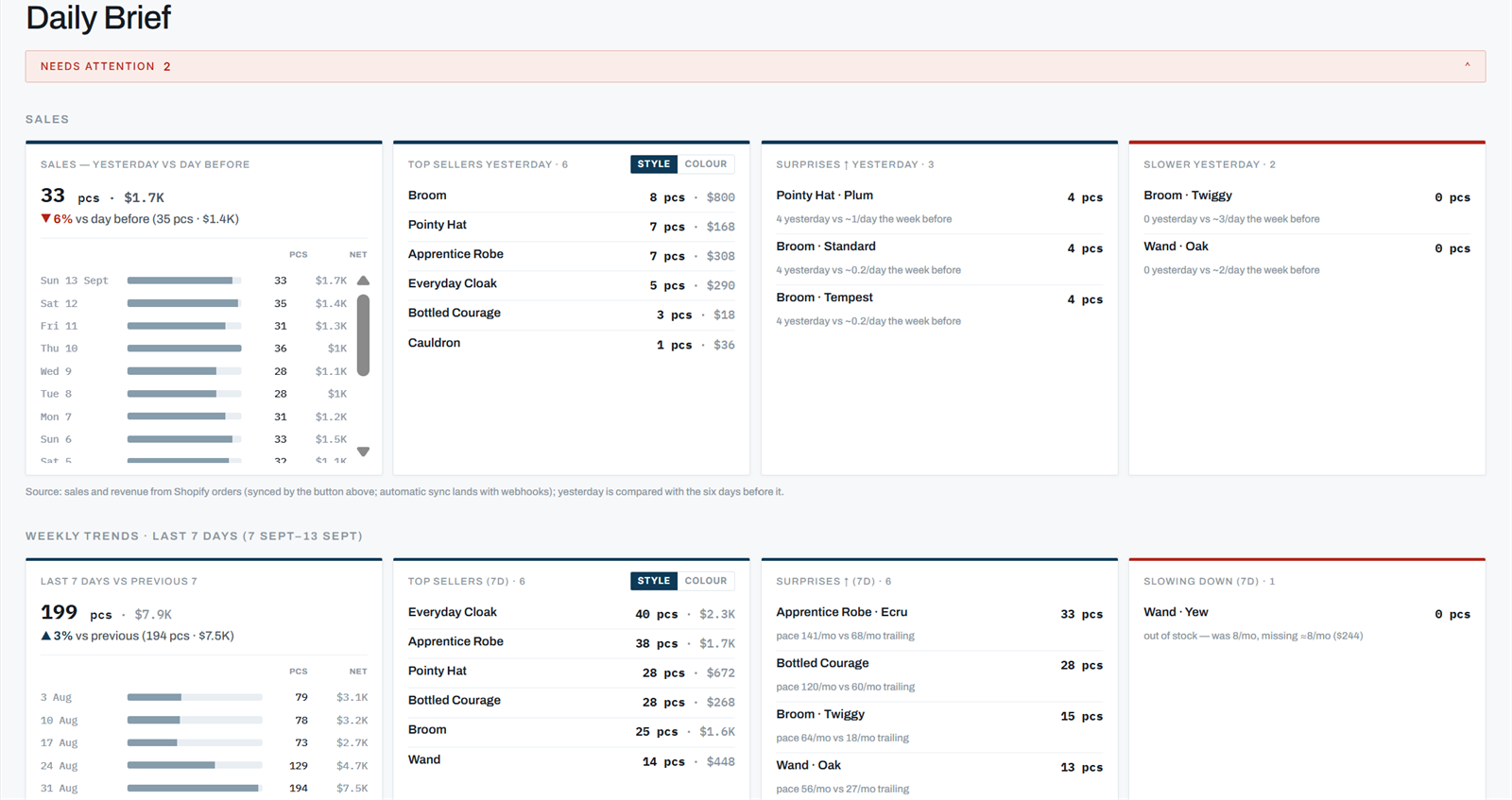Screen dimensions: 1512x800
Task: Open Bottled Courage row in Top Sellers Yesterday
Action: [571, 314]
